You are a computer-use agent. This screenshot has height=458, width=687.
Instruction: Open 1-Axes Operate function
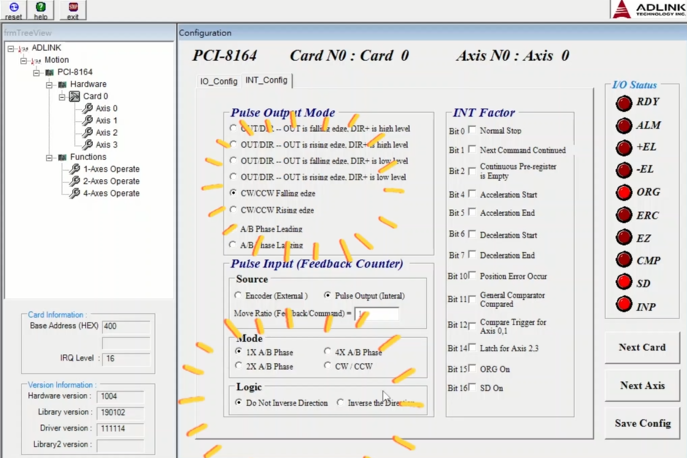[110, 169]
